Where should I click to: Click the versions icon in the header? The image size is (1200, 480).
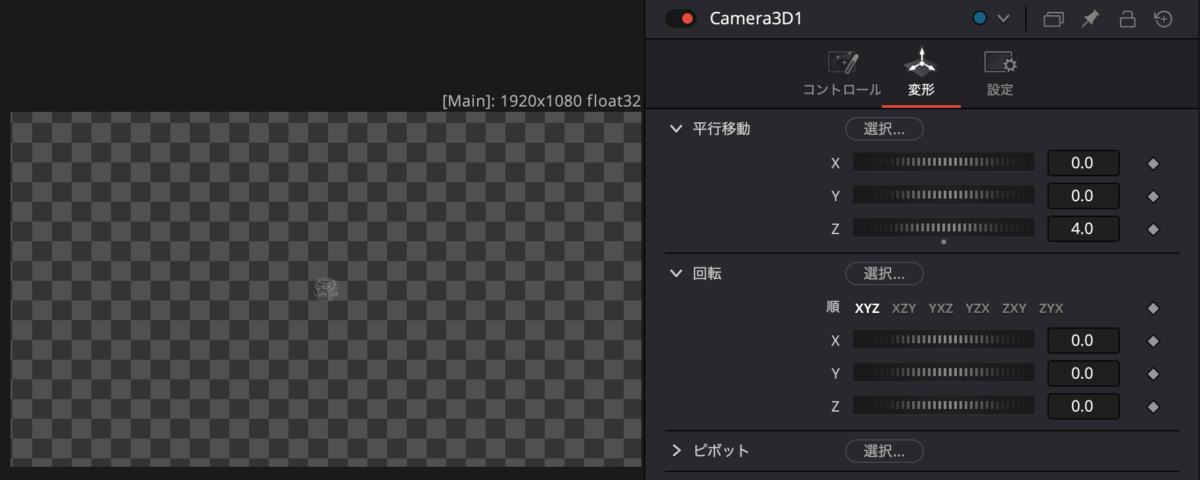[1053, 18]
